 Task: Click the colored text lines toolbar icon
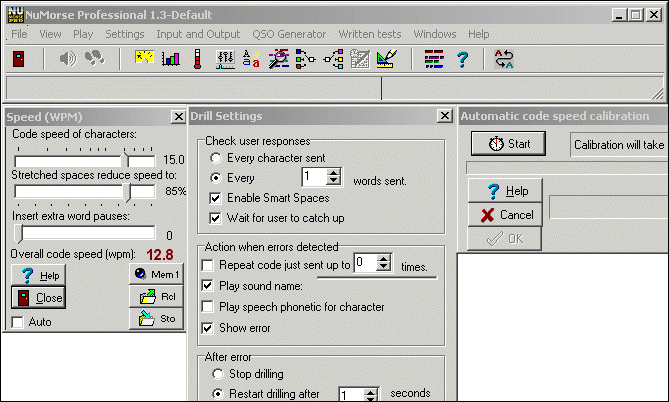tap(434, 59)
